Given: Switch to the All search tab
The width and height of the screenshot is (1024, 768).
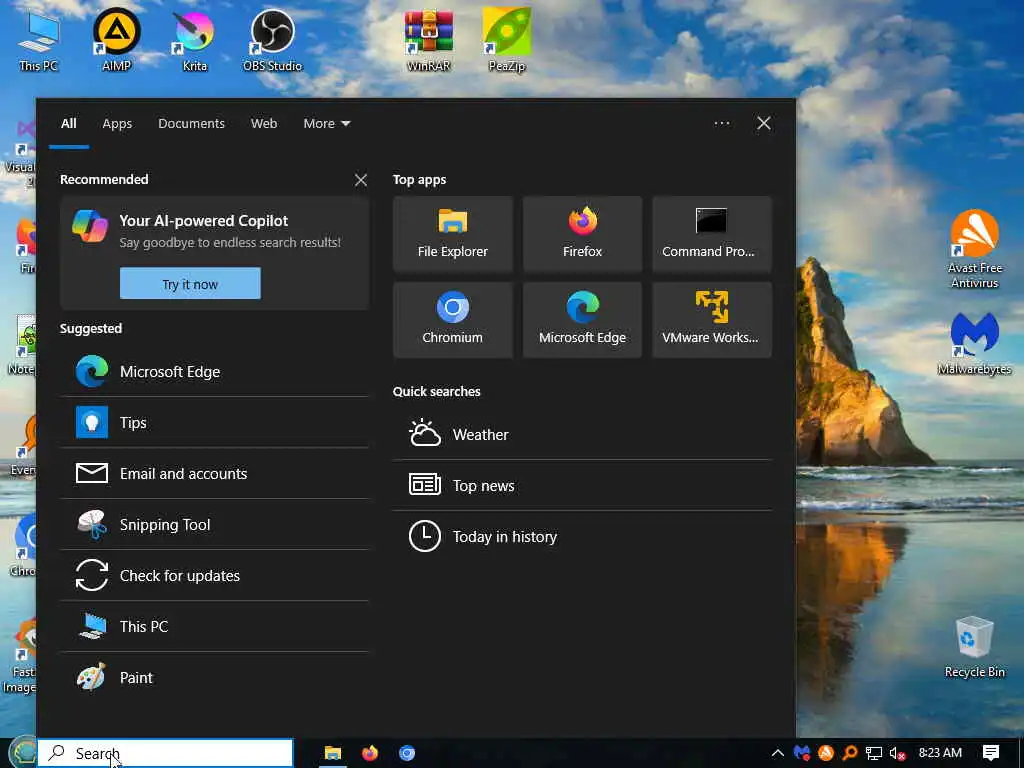Looking at the screenshot, I should coord(69,123).
